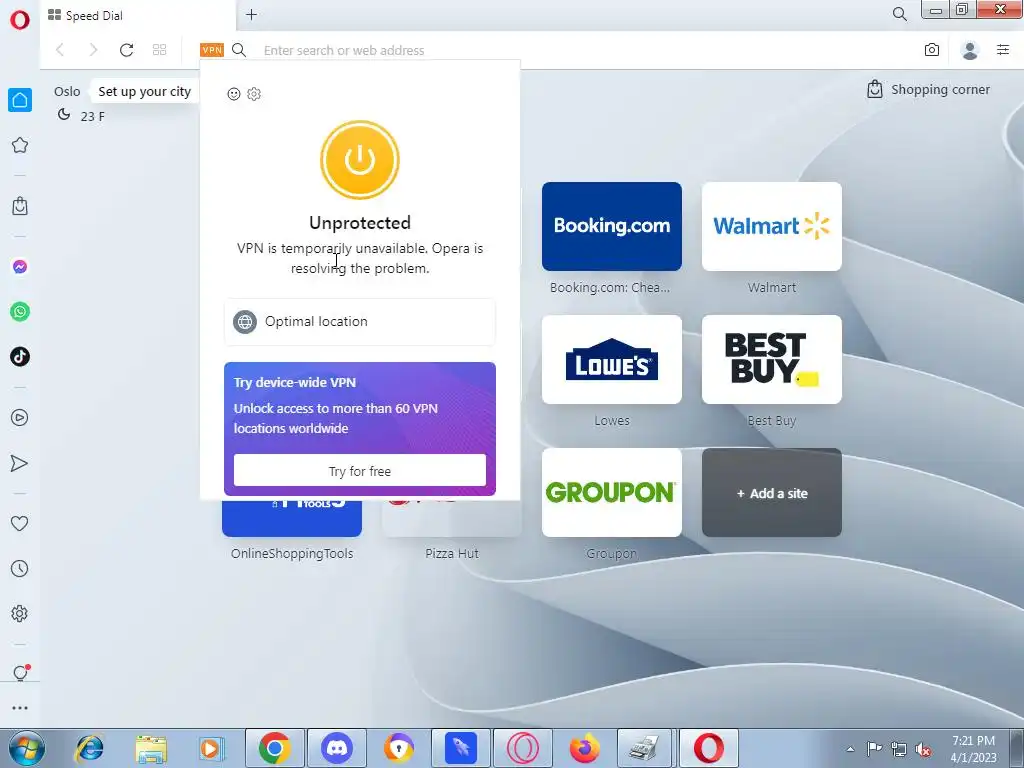Click the Windows Start button
The width and height of the screenshot is (1024, 768).
click(x=26, y=748)
